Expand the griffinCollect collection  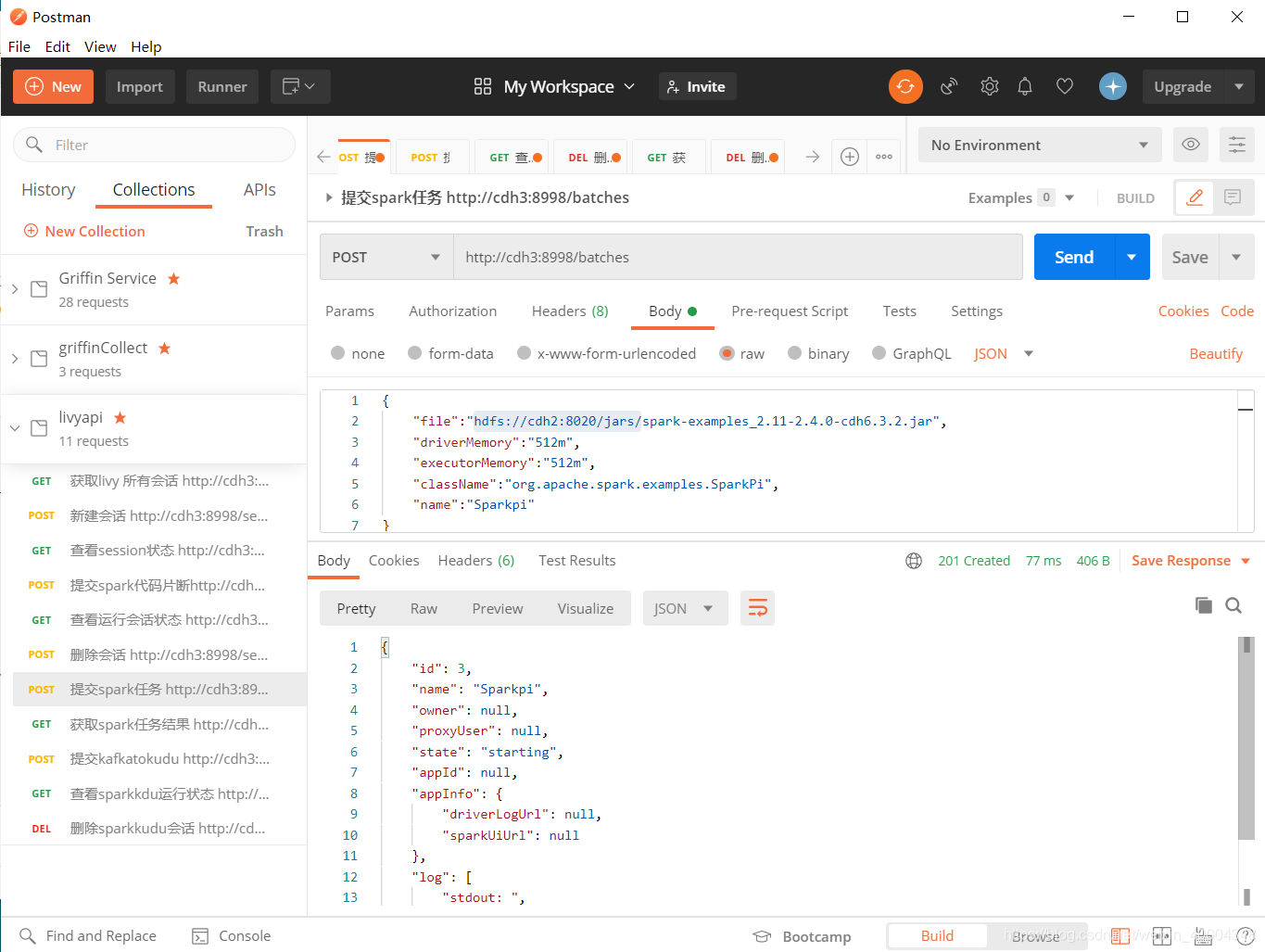point(15,359)
